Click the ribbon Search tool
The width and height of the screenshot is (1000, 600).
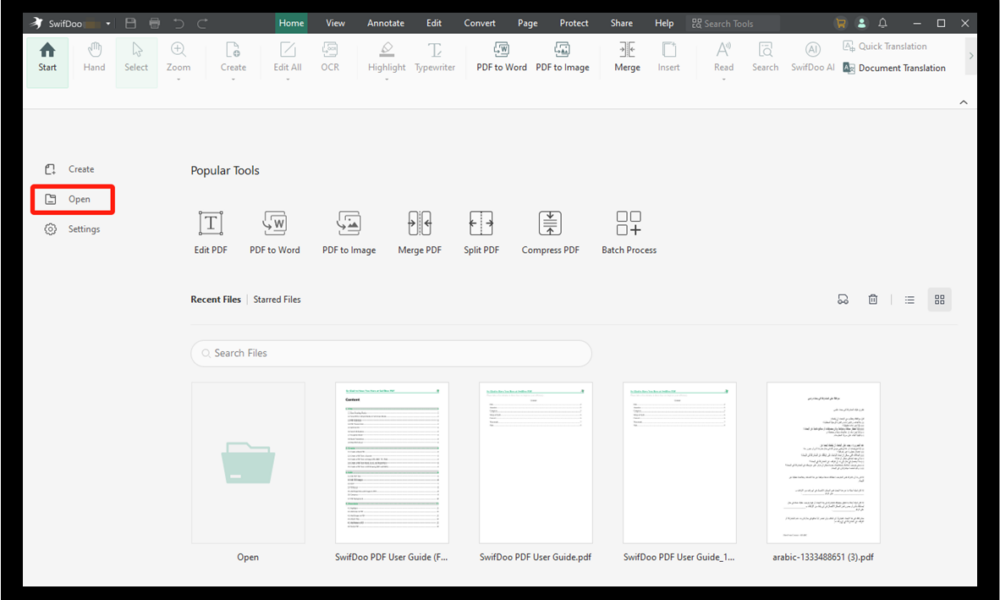pos(765,57)
